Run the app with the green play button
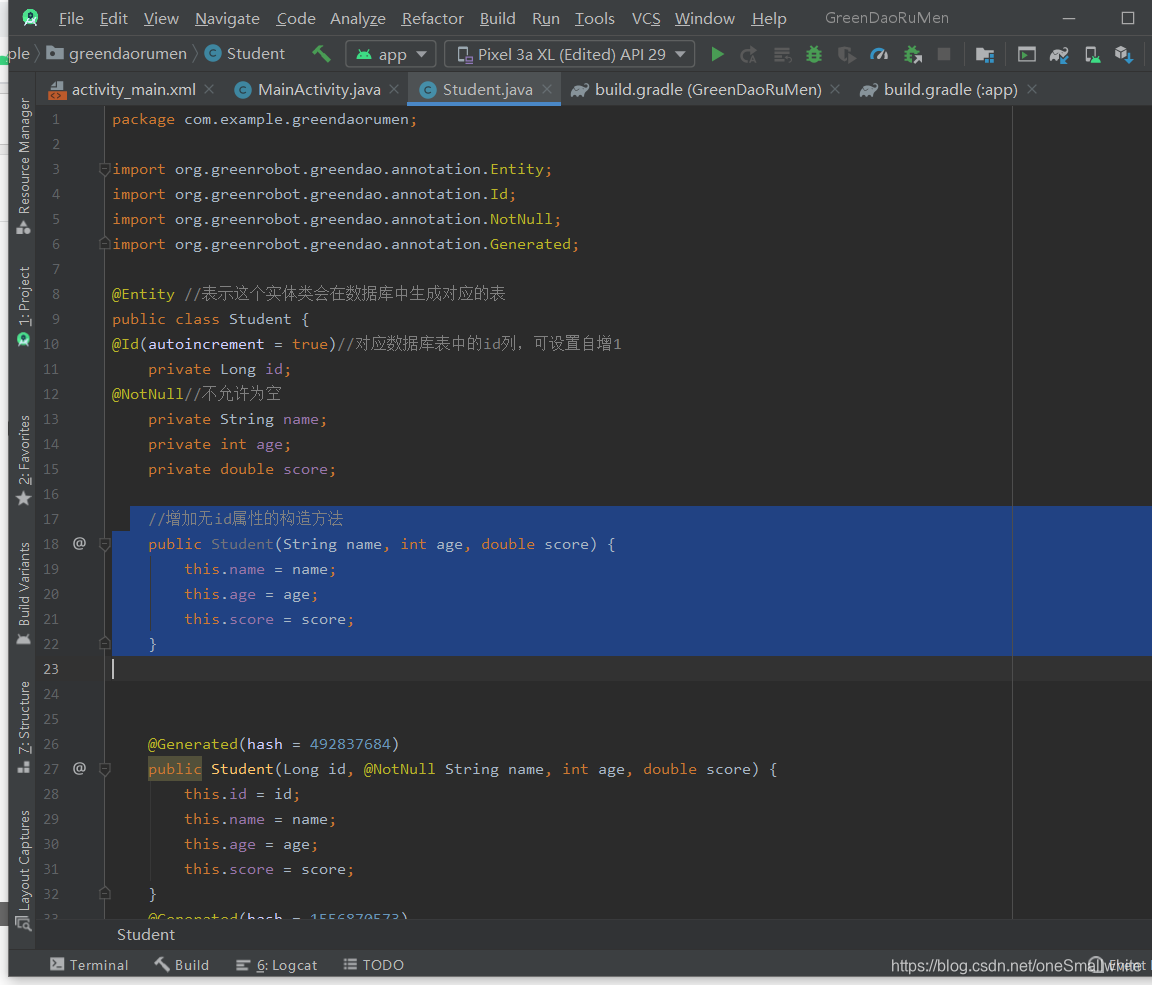 pyautogui.click(x=717, y=54)
